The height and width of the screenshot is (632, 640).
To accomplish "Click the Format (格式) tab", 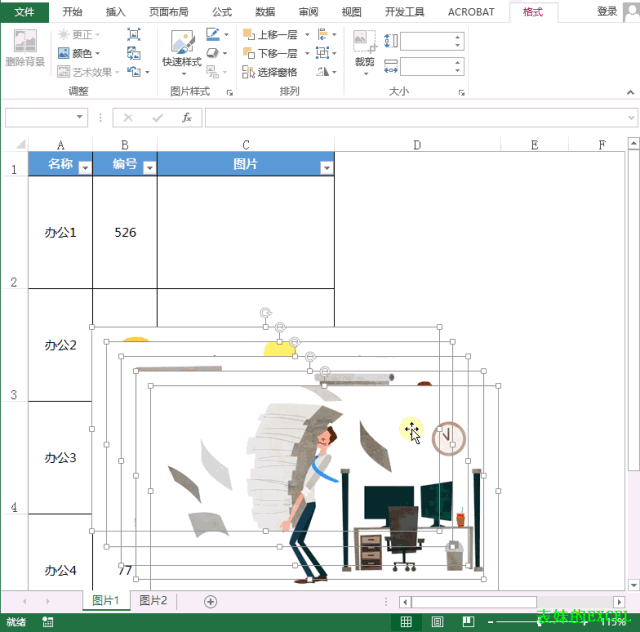I will pos(533,12).
